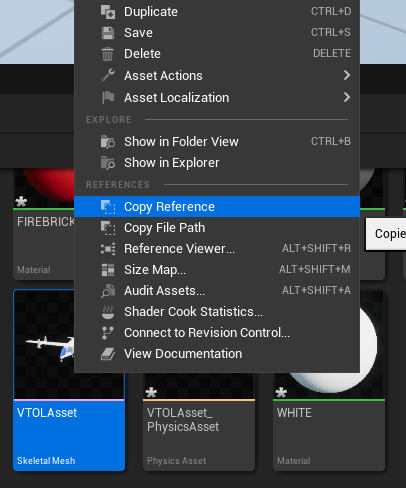Image resolution: width=406 pixels, height=488 pixels.
Task: Expand the Asset Localization submenu arrow
Action: (x=347, y=97)
